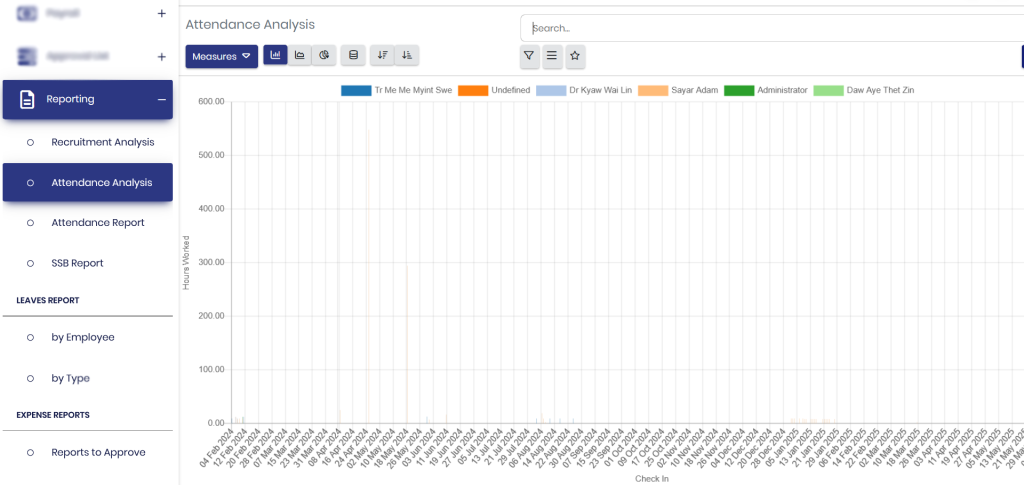Sort chart in descending order

(383, 55)
